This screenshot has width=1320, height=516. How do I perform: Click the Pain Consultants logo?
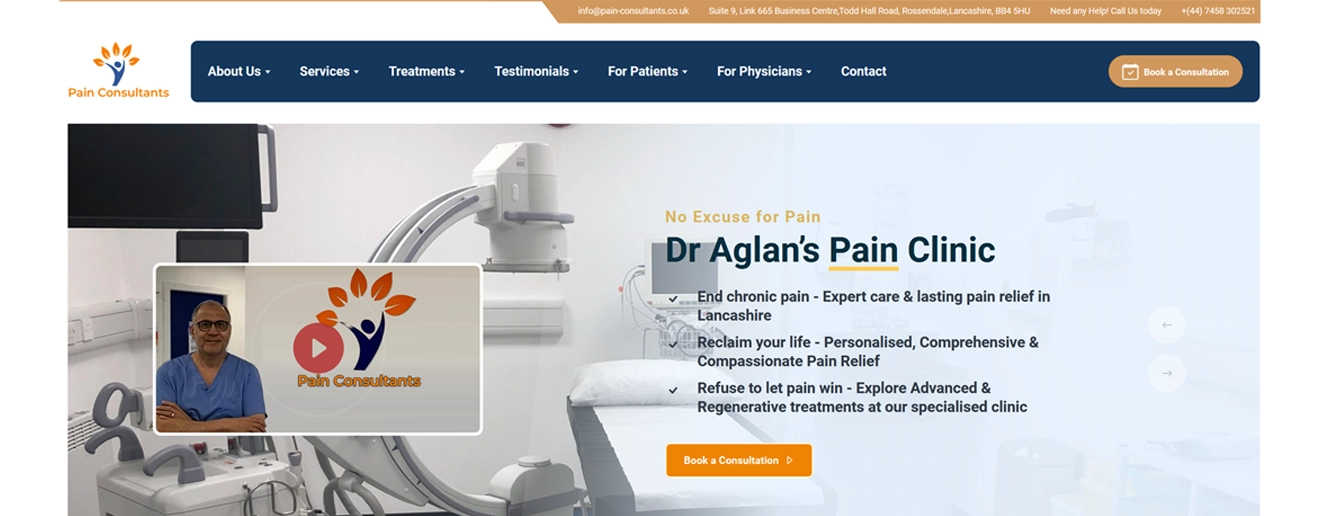[118, 71]
